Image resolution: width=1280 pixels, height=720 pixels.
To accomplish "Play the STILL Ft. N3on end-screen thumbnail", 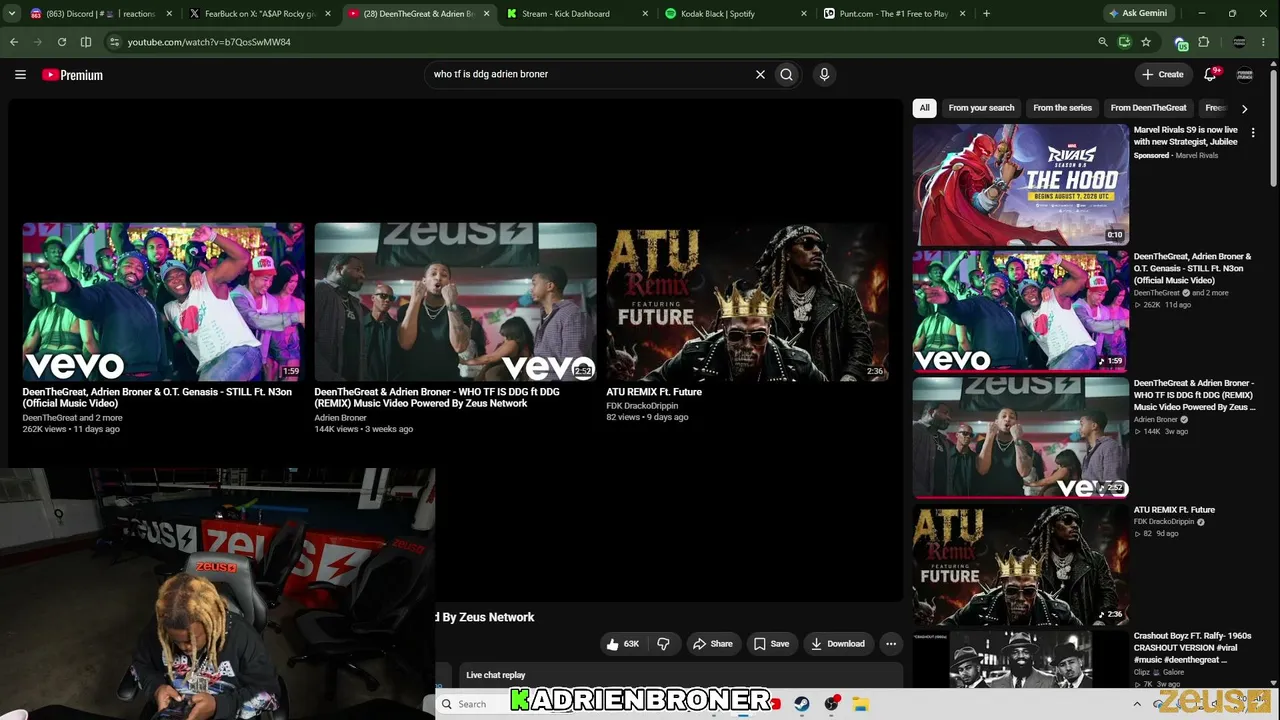I will point(163,301).
